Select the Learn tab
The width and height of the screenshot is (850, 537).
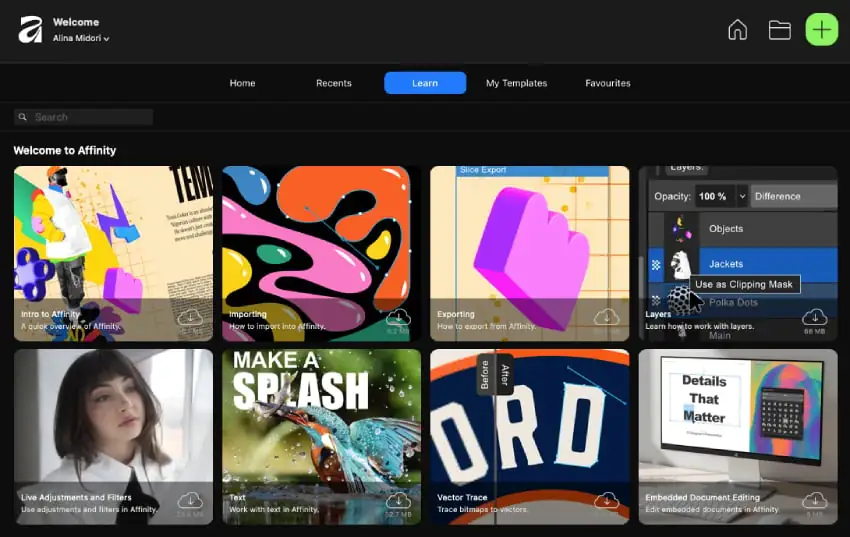(425, 83)
